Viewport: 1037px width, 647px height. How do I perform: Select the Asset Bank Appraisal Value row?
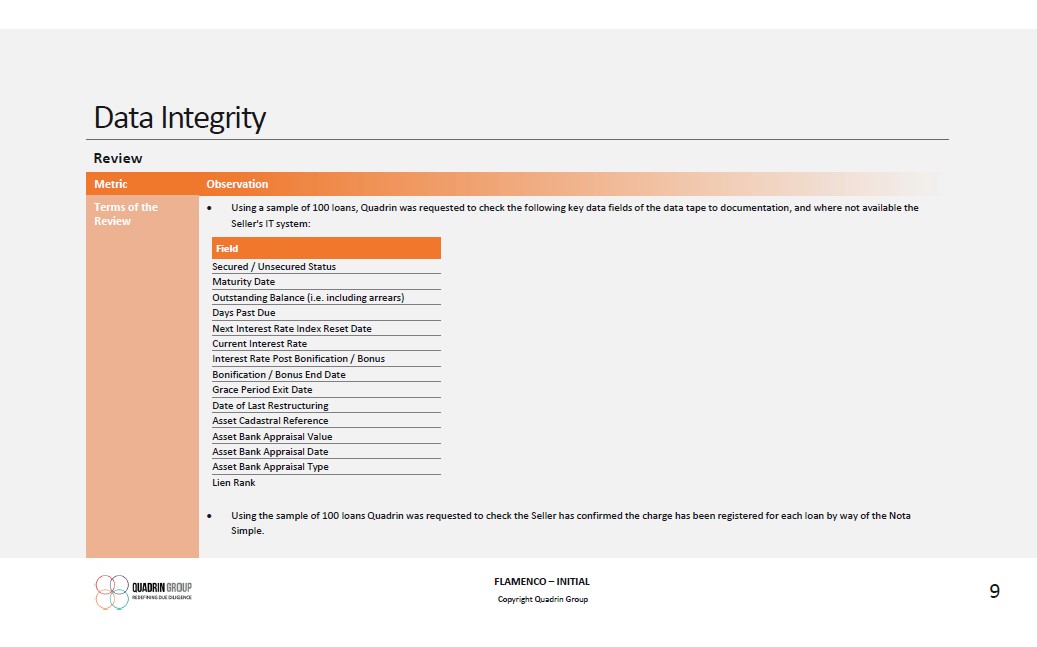tap(272, 436)
